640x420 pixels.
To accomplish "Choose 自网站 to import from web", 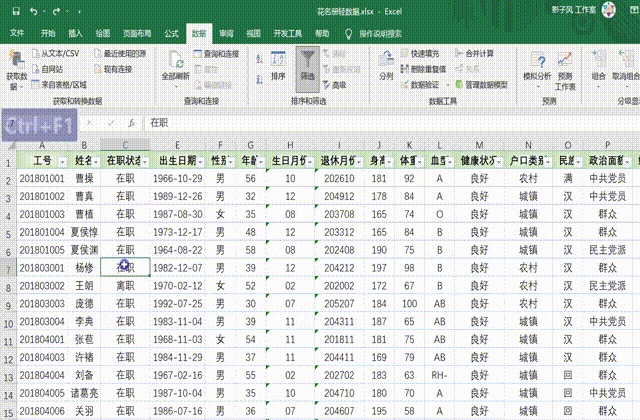I will point(47,69).
